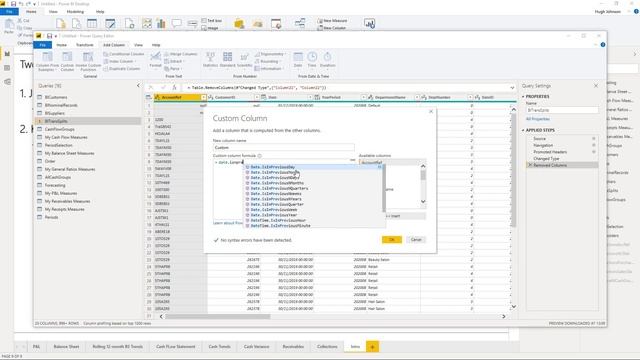
Task: Open AccountRef column filter dropdown
Action: click(x=203, y=97)
